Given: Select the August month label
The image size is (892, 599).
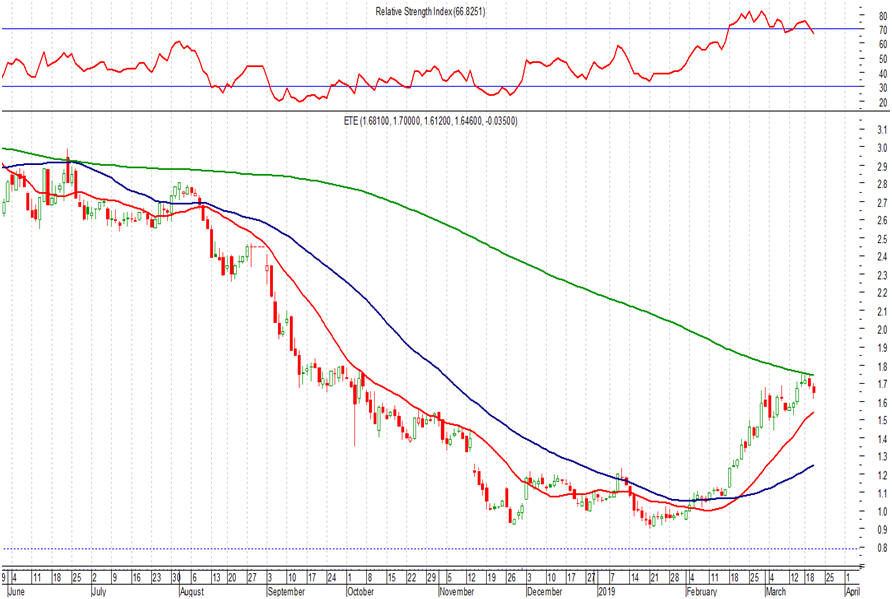Looking at the screenshot, I should pos(192,592).
